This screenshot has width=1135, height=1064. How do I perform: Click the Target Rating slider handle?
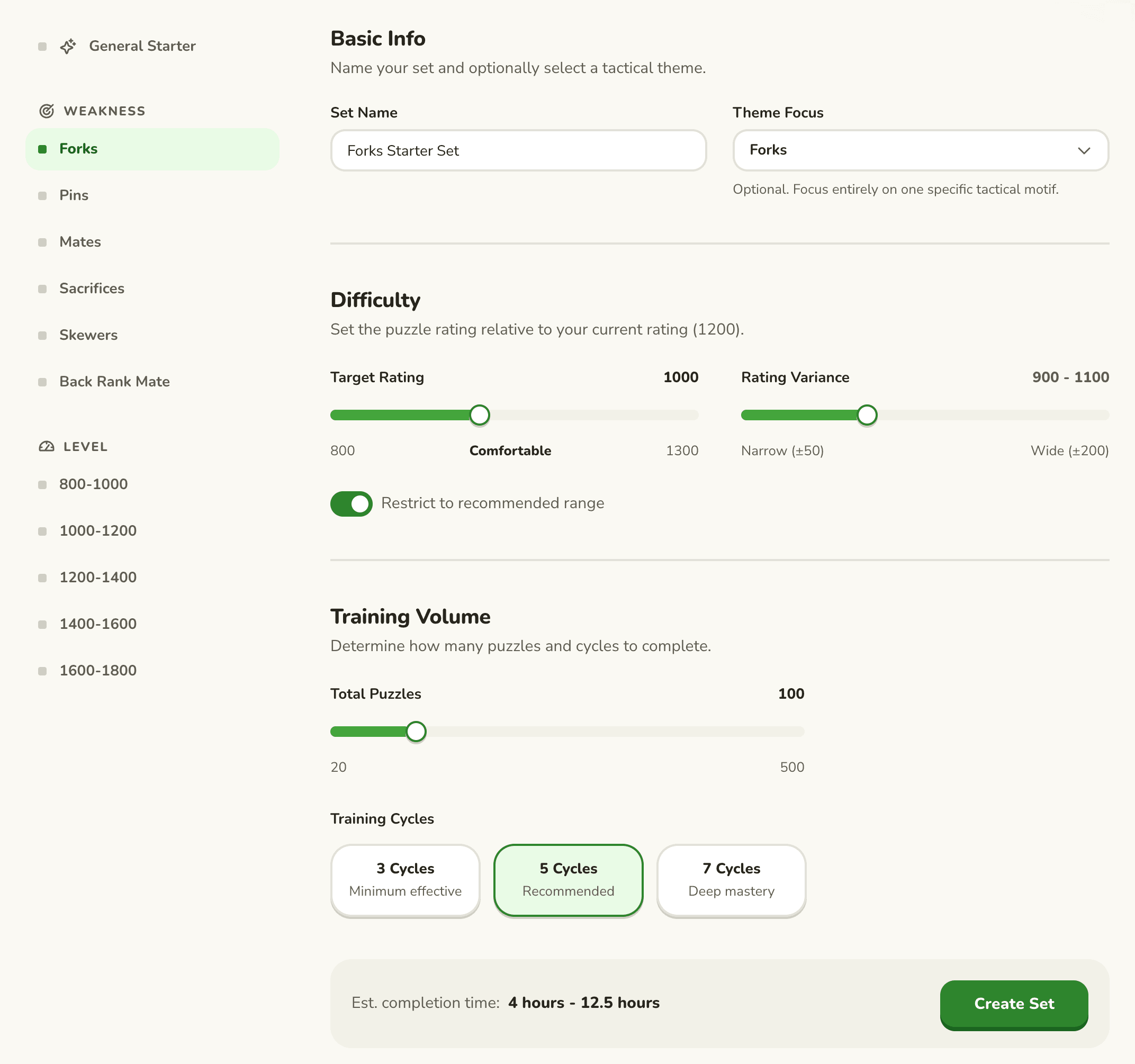click(480, 415)
